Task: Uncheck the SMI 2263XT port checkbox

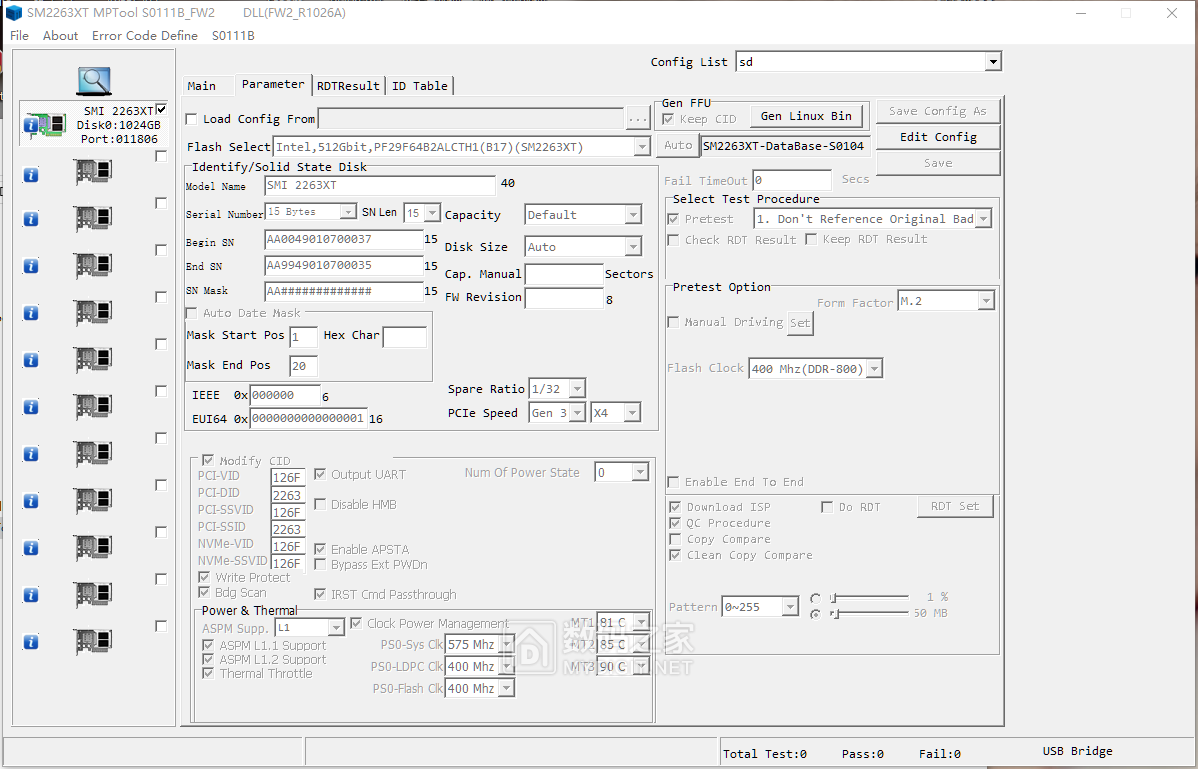Action: [161, 109]
